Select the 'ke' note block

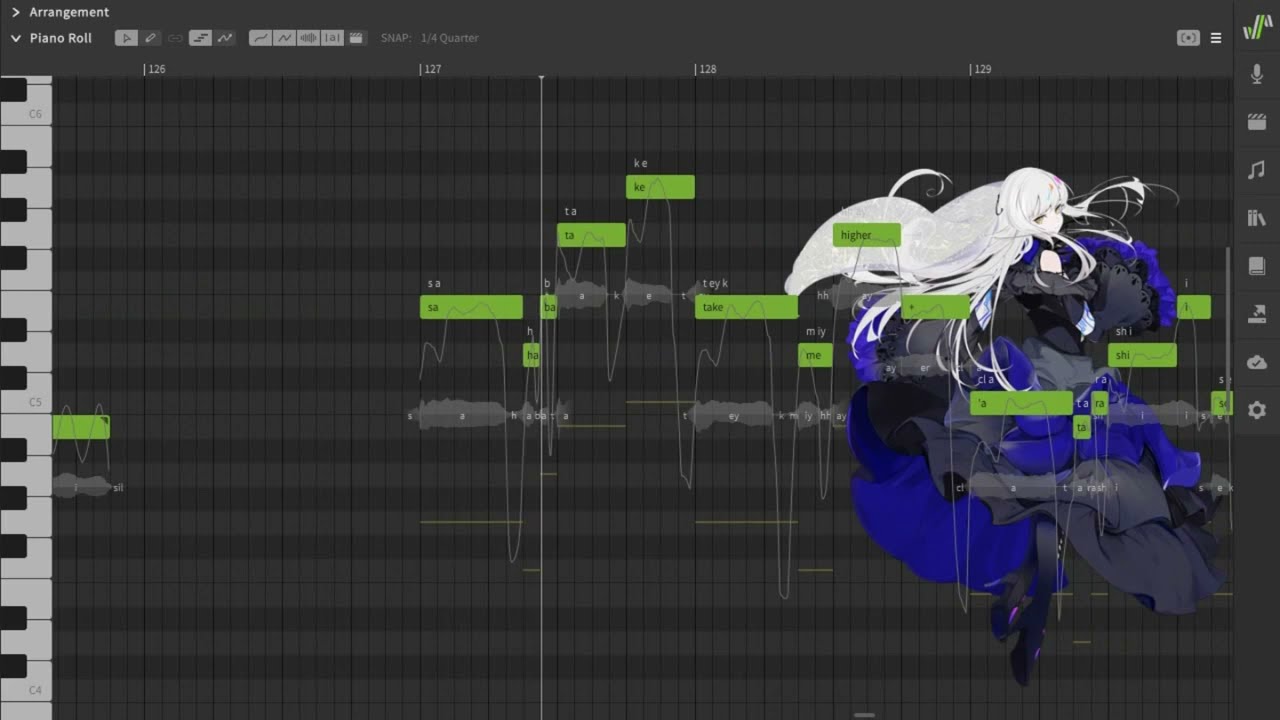click(660, 187)
